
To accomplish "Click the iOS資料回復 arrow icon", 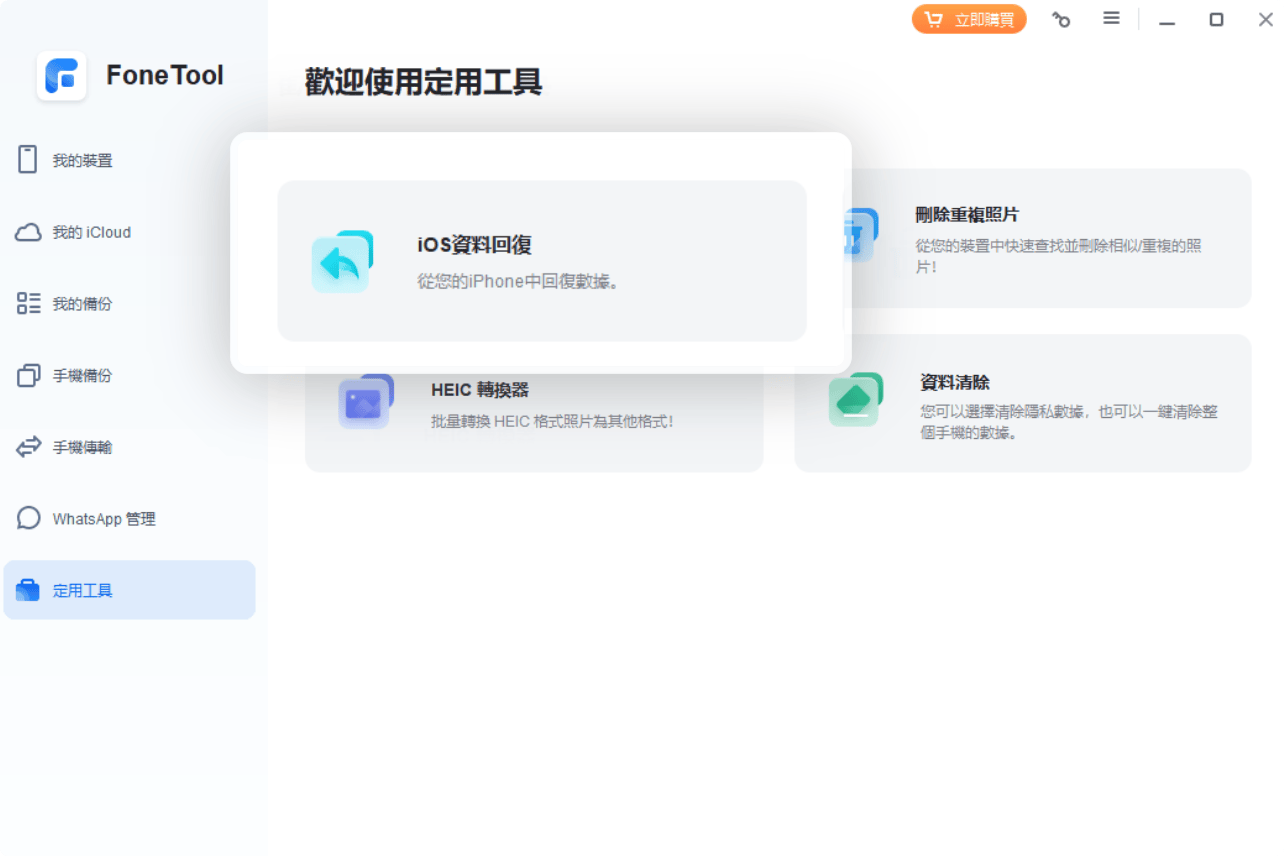I will click(x=342, y=262).
